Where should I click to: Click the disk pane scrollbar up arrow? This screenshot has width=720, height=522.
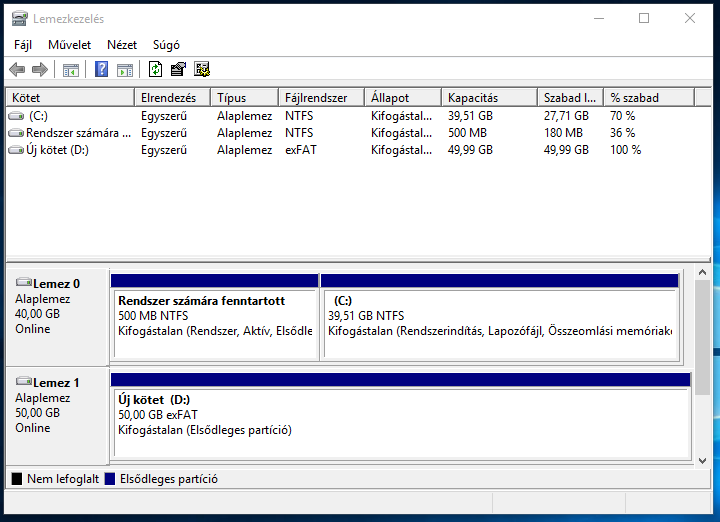coord(702,272)
